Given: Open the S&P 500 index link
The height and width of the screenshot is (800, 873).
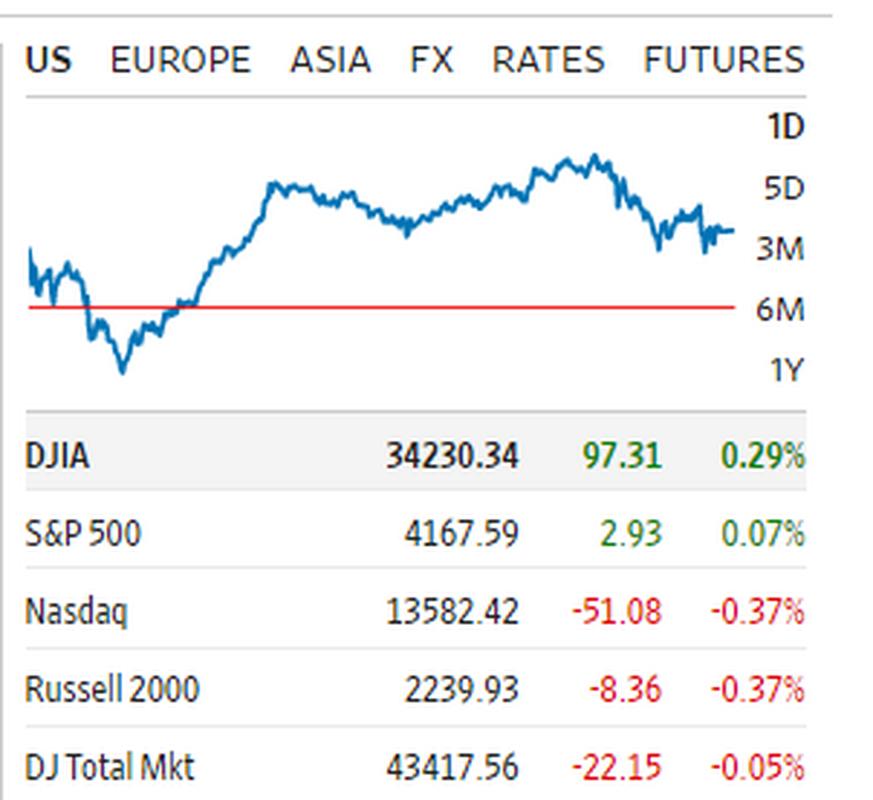Looking at the screenshot, I should (83, 533).
